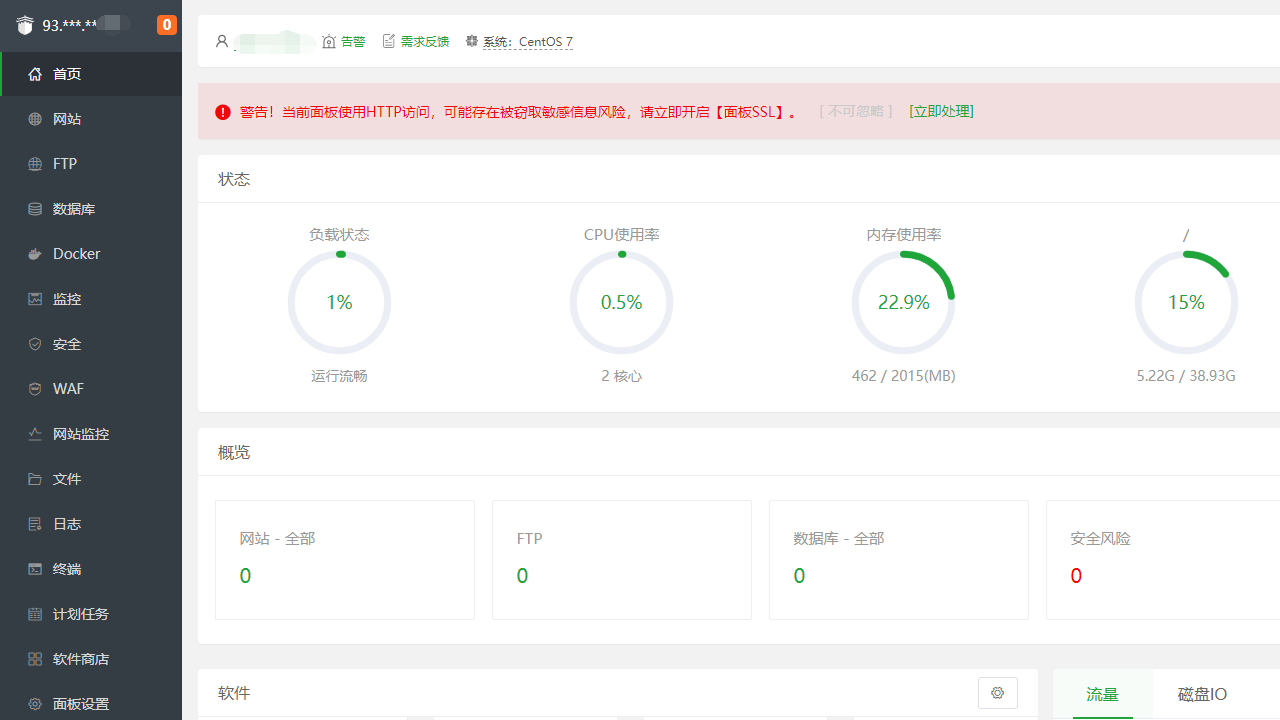Click the WAF shield icon
This screenshot has width=1280, height=720.
[x=35, y=389]
